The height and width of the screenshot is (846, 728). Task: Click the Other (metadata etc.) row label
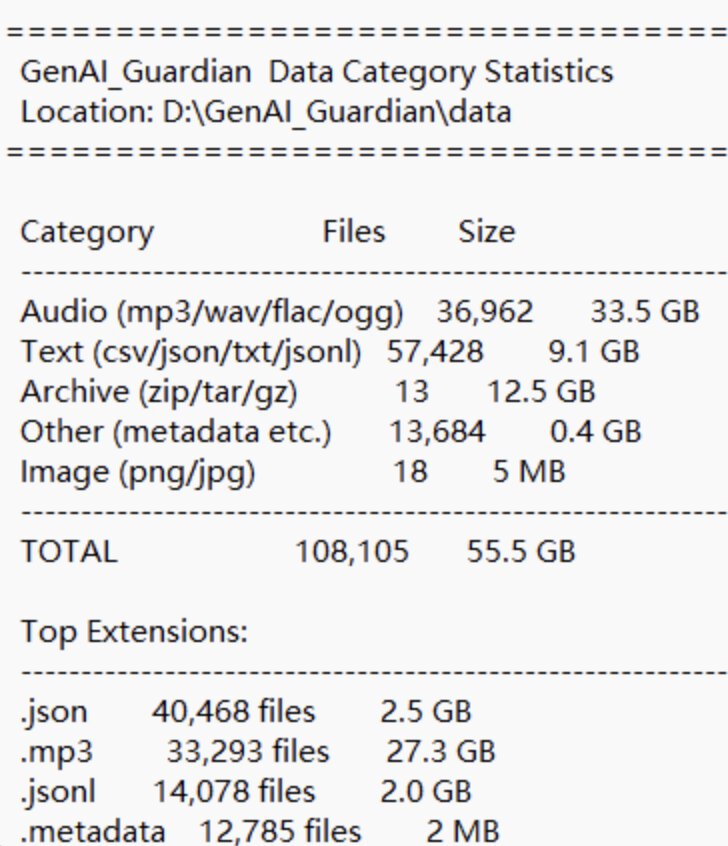pyautogui.click(x=176, y=432)
